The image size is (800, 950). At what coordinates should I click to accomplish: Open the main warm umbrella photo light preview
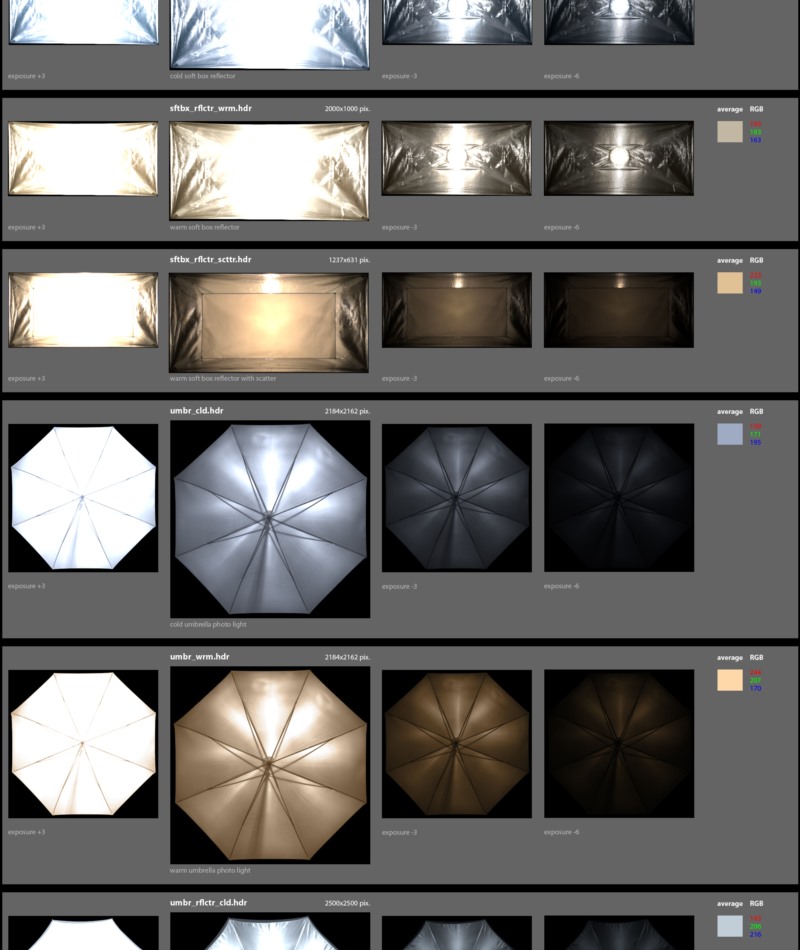(x=270, y=765)
